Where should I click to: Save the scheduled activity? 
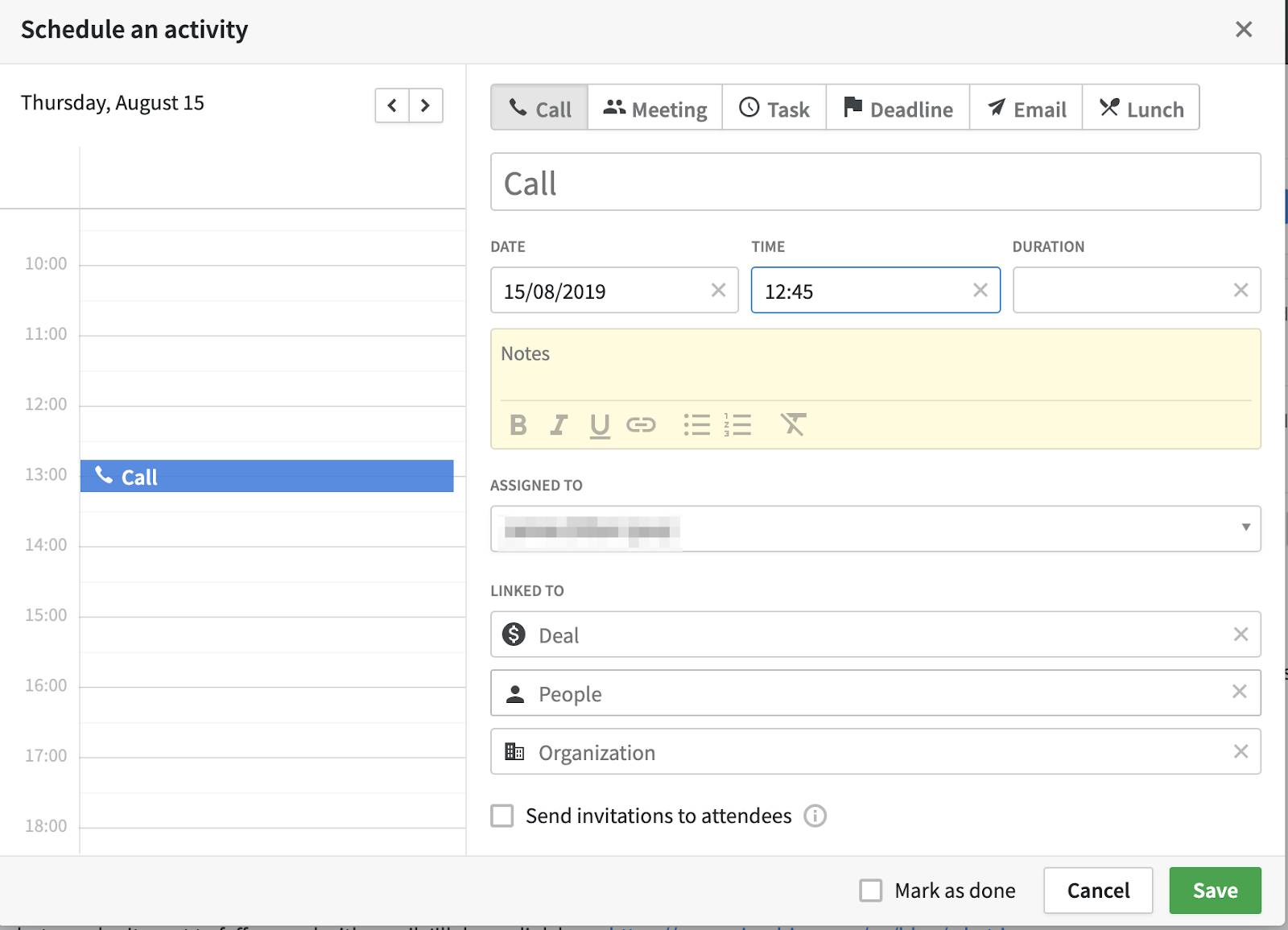pos(1215,891)
